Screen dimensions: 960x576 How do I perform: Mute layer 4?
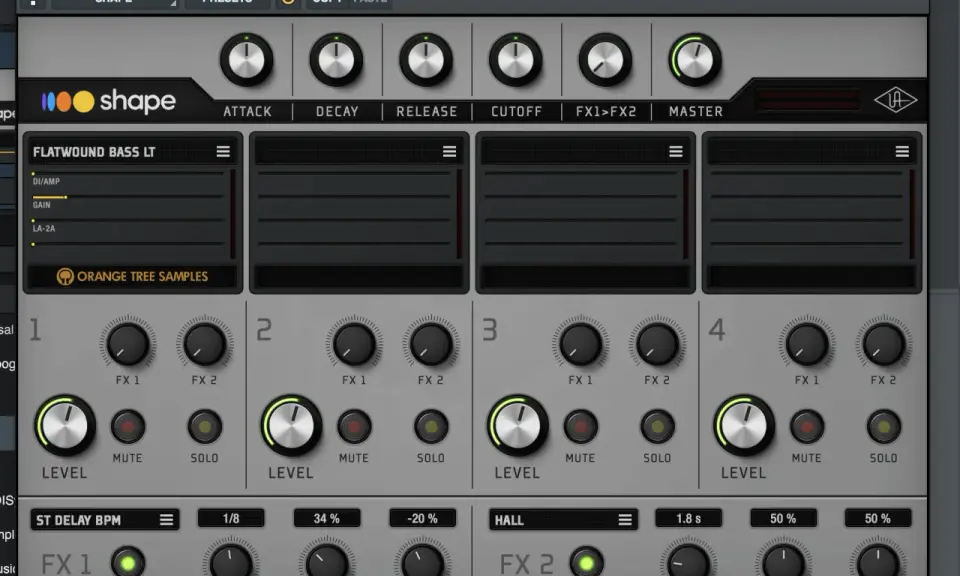[807, 427]
